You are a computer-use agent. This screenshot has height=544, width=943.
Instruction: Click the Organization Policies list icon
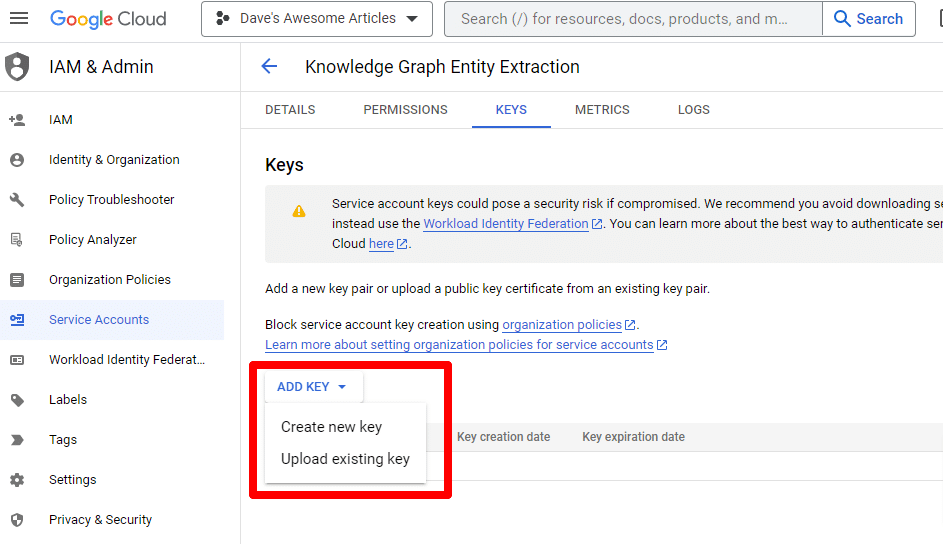click(17, 280)
